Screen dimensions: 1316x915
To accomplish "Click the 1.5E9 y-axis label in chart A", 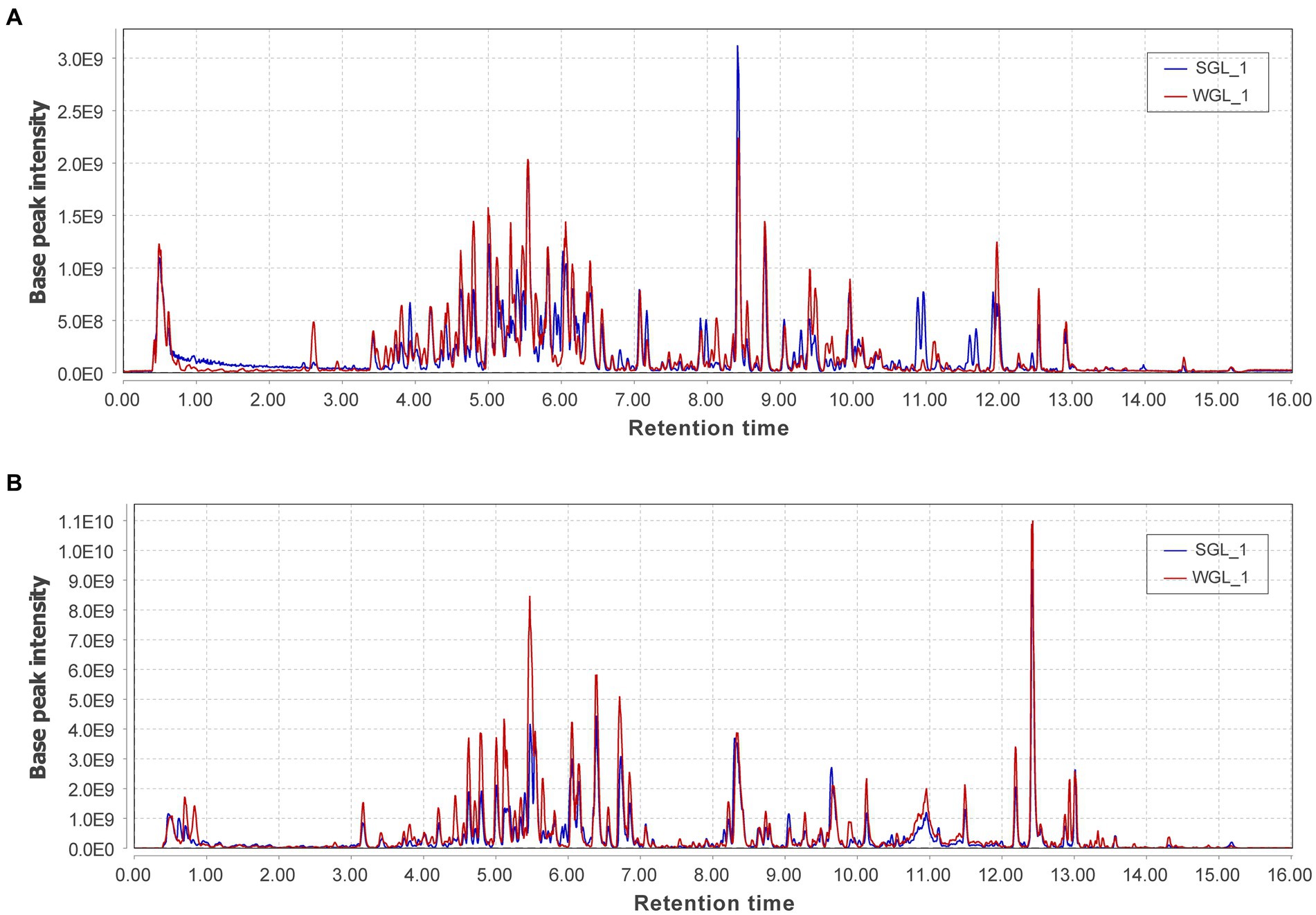I will (x=80, y=217).
